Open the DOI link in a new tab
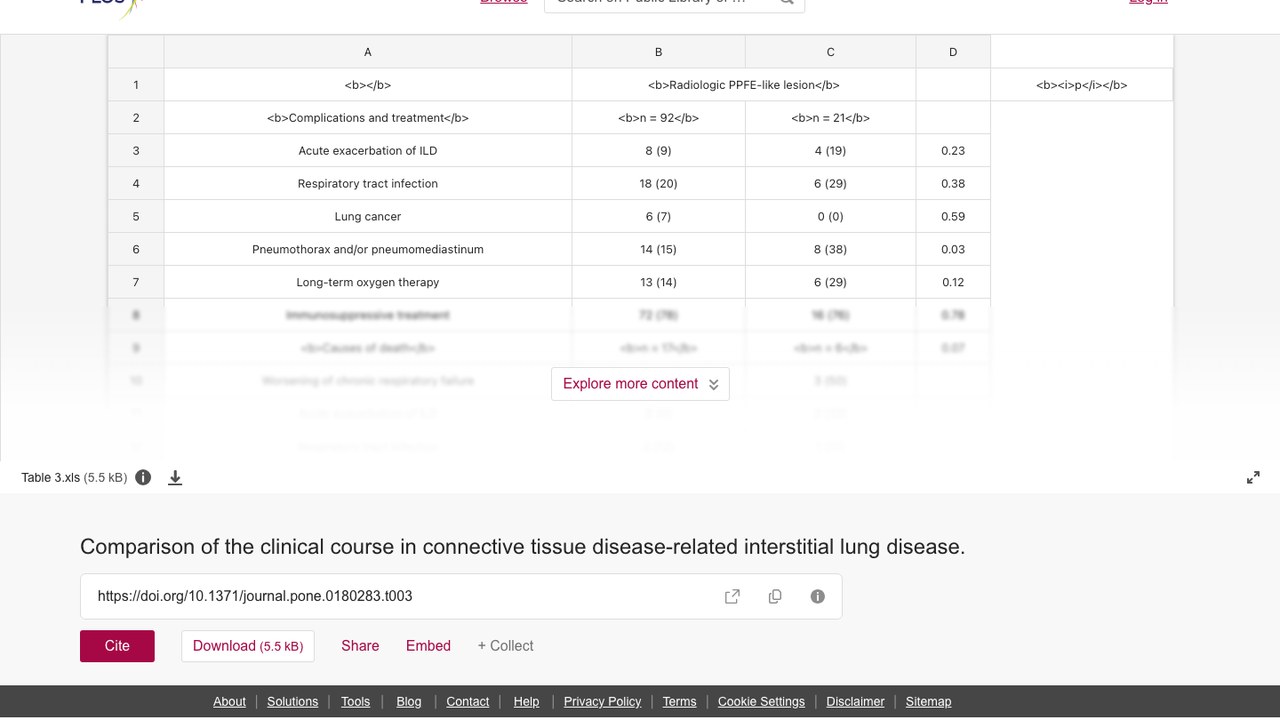Viewport: 1280px width, 720px height. tap(732, 596)
